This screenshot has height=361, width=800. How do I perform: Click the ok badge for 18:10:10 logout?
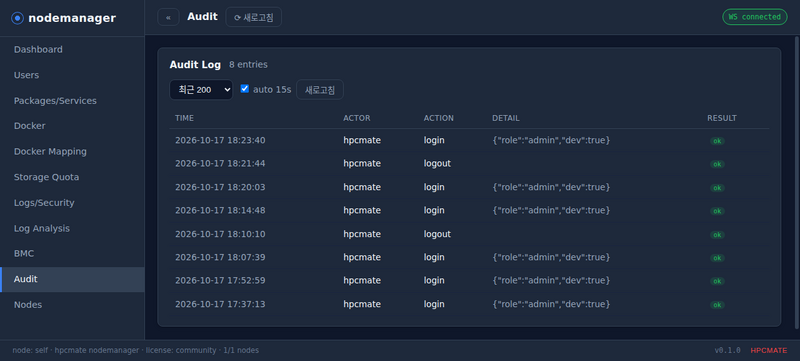(x=717, y=235)
